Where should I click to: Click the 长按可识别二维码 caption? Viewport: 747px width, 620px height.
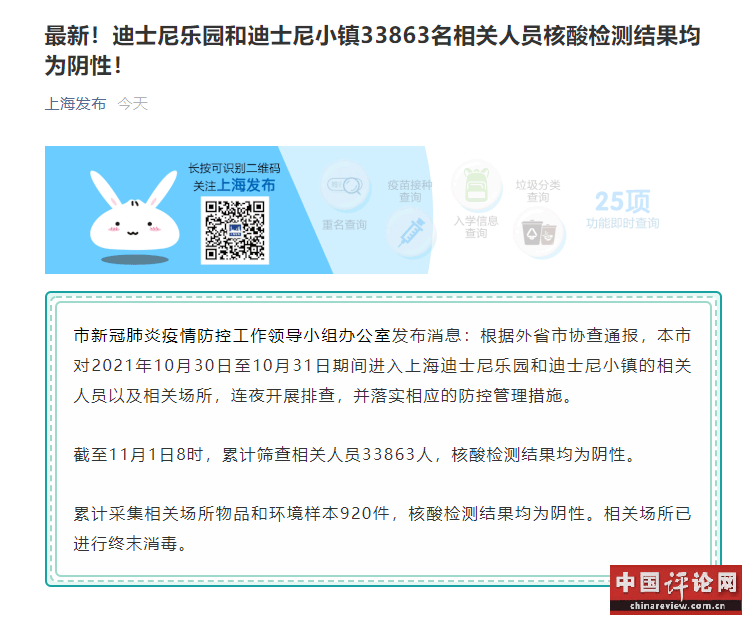coord(234,168)
